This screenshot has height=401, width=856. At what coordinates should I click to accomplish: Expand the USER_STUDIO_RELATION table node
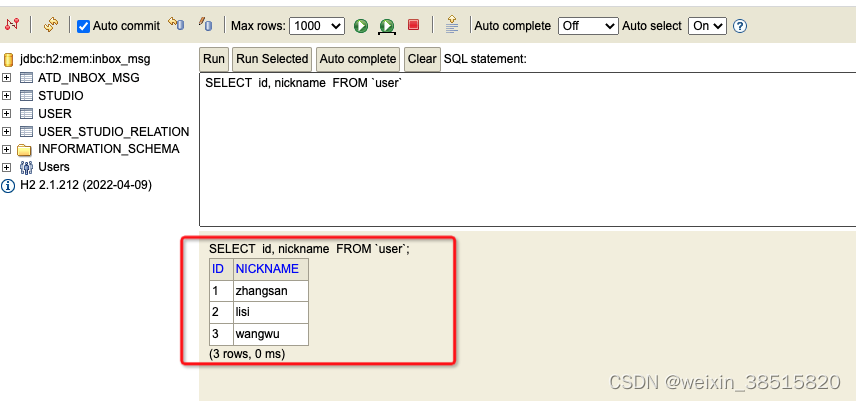coord(7,131)
